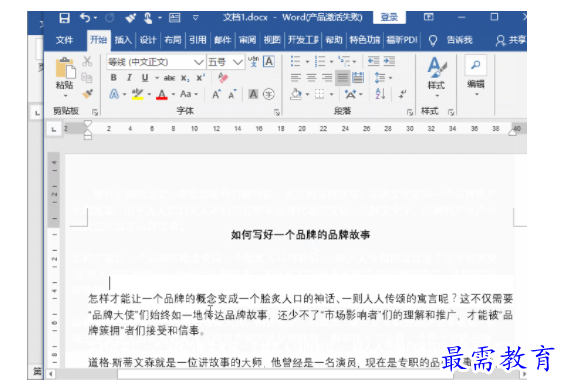Toggle bold formatting

click(x=113, y=78)
